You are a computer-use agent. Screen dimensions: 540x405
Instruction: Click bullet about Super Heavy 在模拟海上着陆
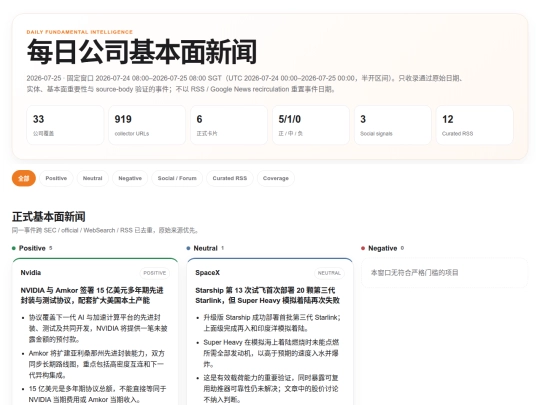tap(271, 353)
